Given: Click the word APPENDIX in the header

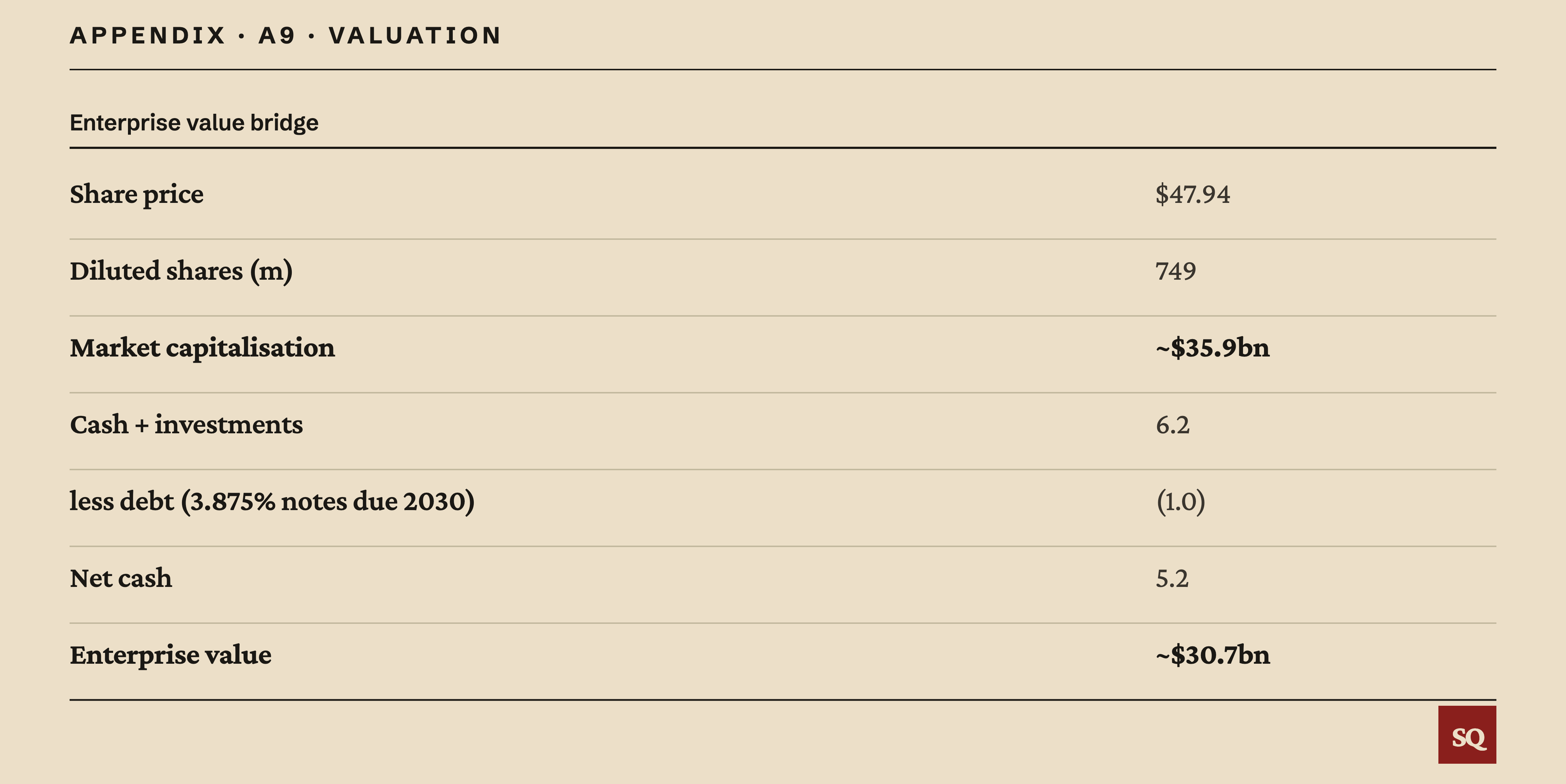Looking at the screenshot, I should [x=148, y=35].
